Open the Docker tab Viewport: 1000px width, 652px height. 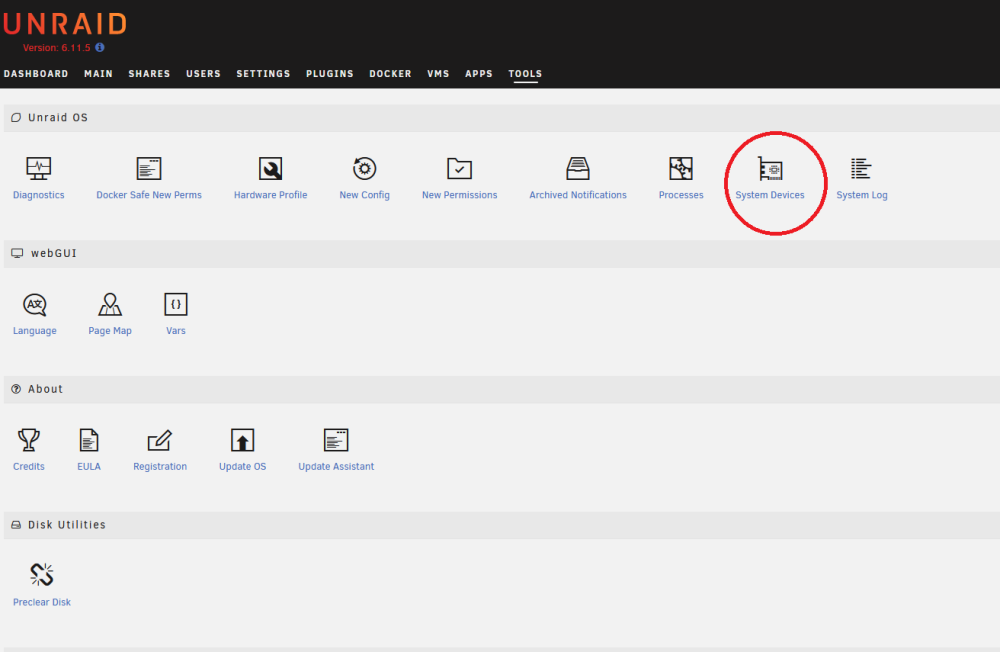coord(390,74)
